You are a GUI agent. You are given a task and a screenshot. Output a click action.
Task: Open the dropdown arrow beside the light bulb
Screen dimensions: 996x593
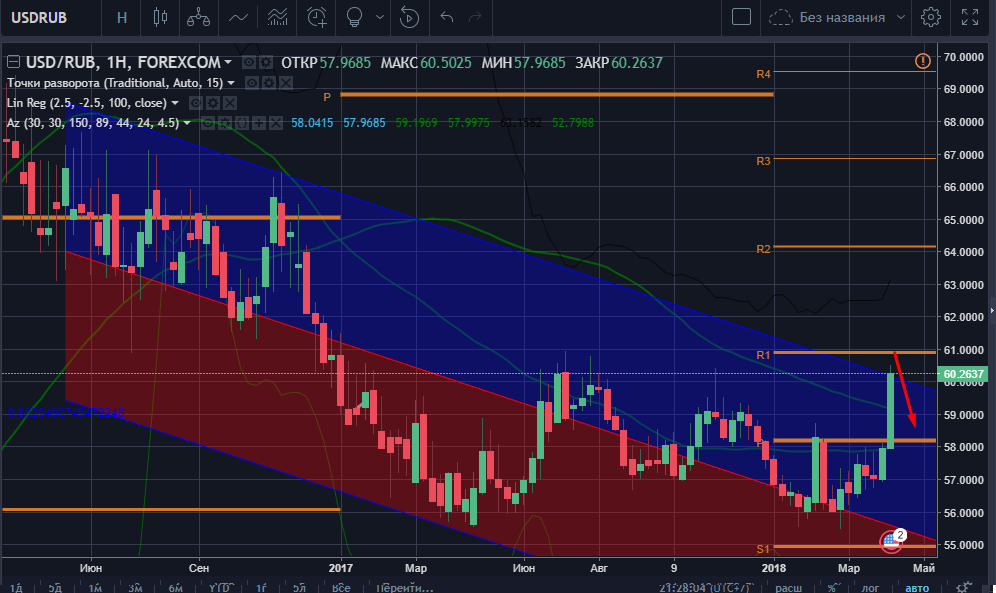point(380,17)
